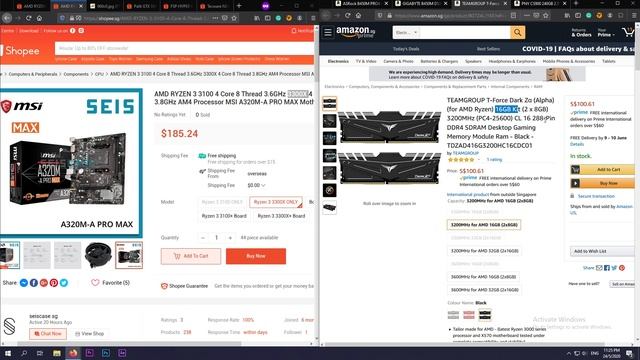Image resolution: width=640 pixels, height=360 pixels.
Task: Share Amazon product on Facebook
Action: [607, 268]
